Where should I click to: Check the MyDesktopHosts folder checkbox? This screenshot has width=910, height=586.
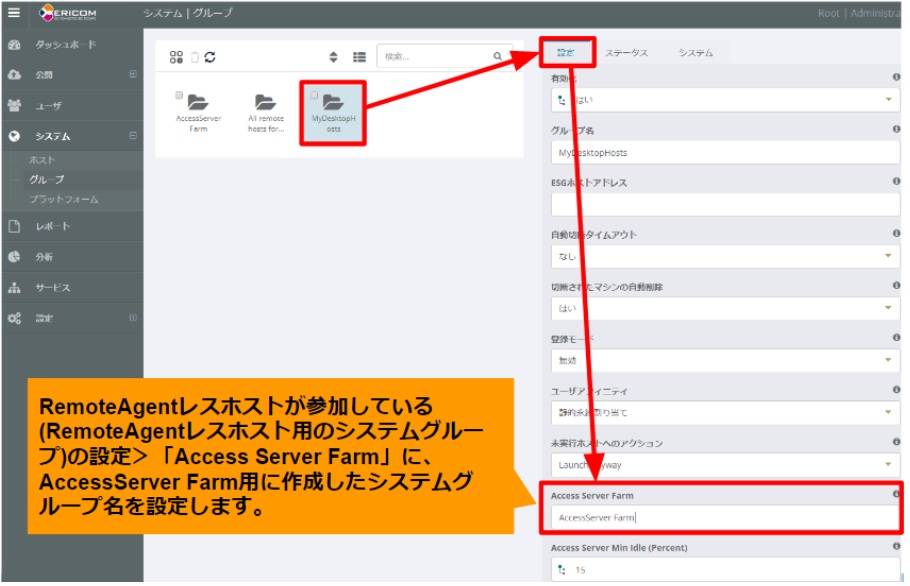[x=313, y=95]
